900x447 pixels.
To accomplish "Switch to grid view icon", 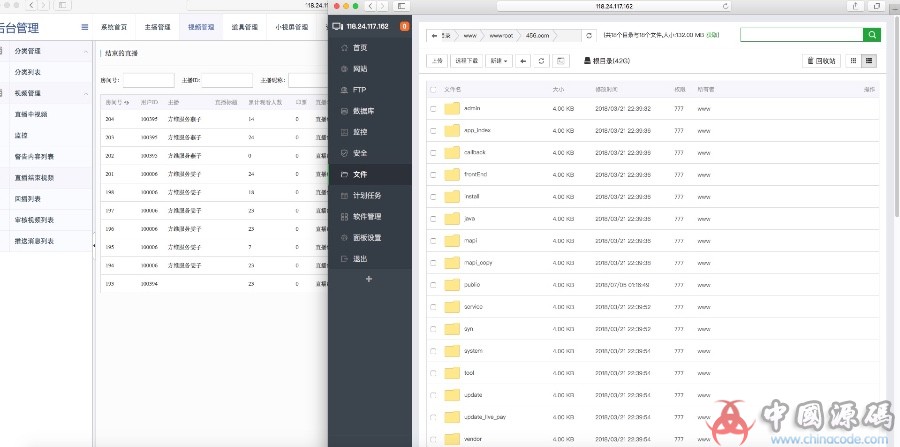I will (854, 61).
